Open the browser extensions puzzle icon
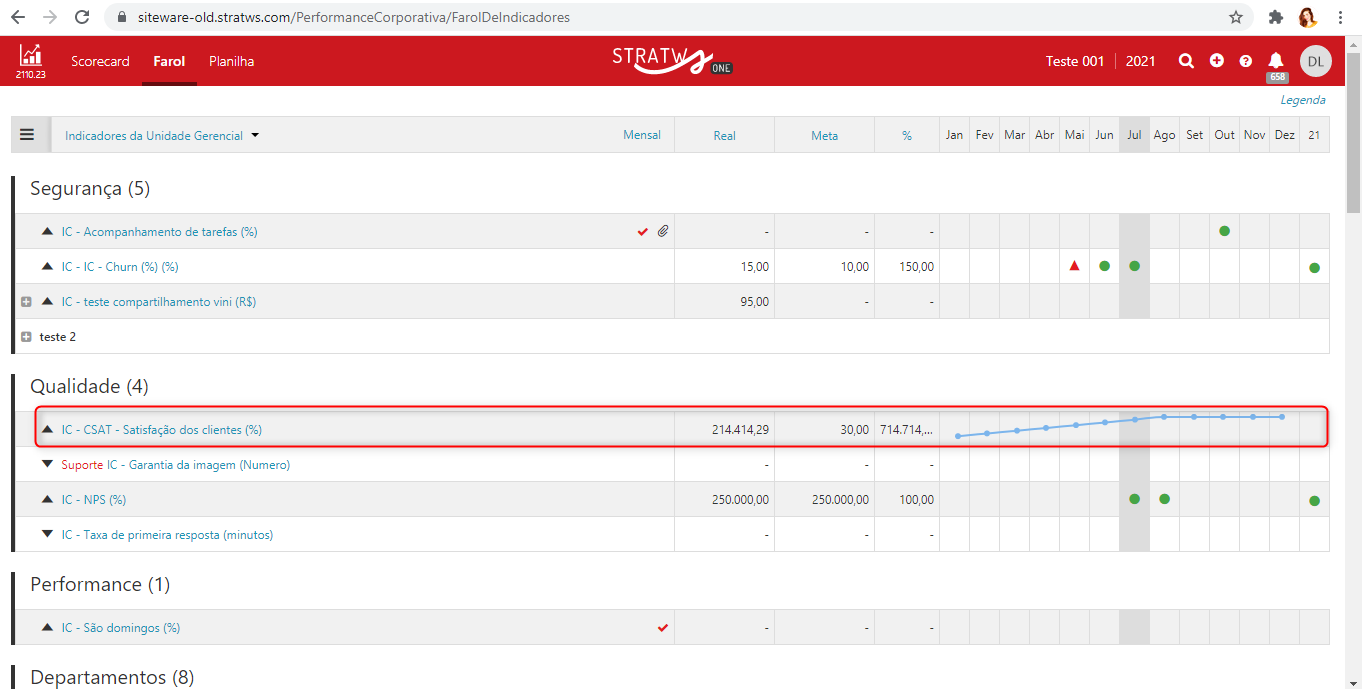 click(x=1275, y=17)
